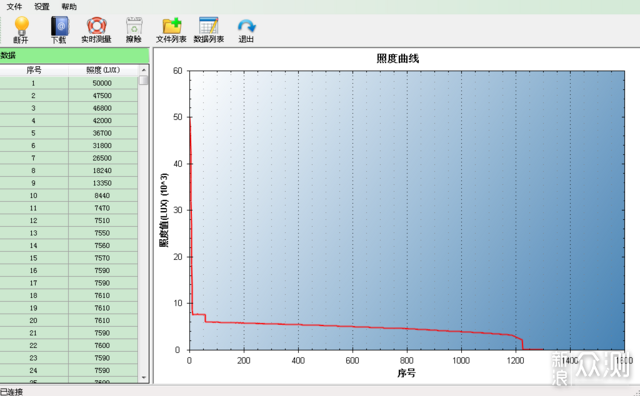Click the 照度曲线 chart title
This screenshot has width=640, height=396.
398,58
